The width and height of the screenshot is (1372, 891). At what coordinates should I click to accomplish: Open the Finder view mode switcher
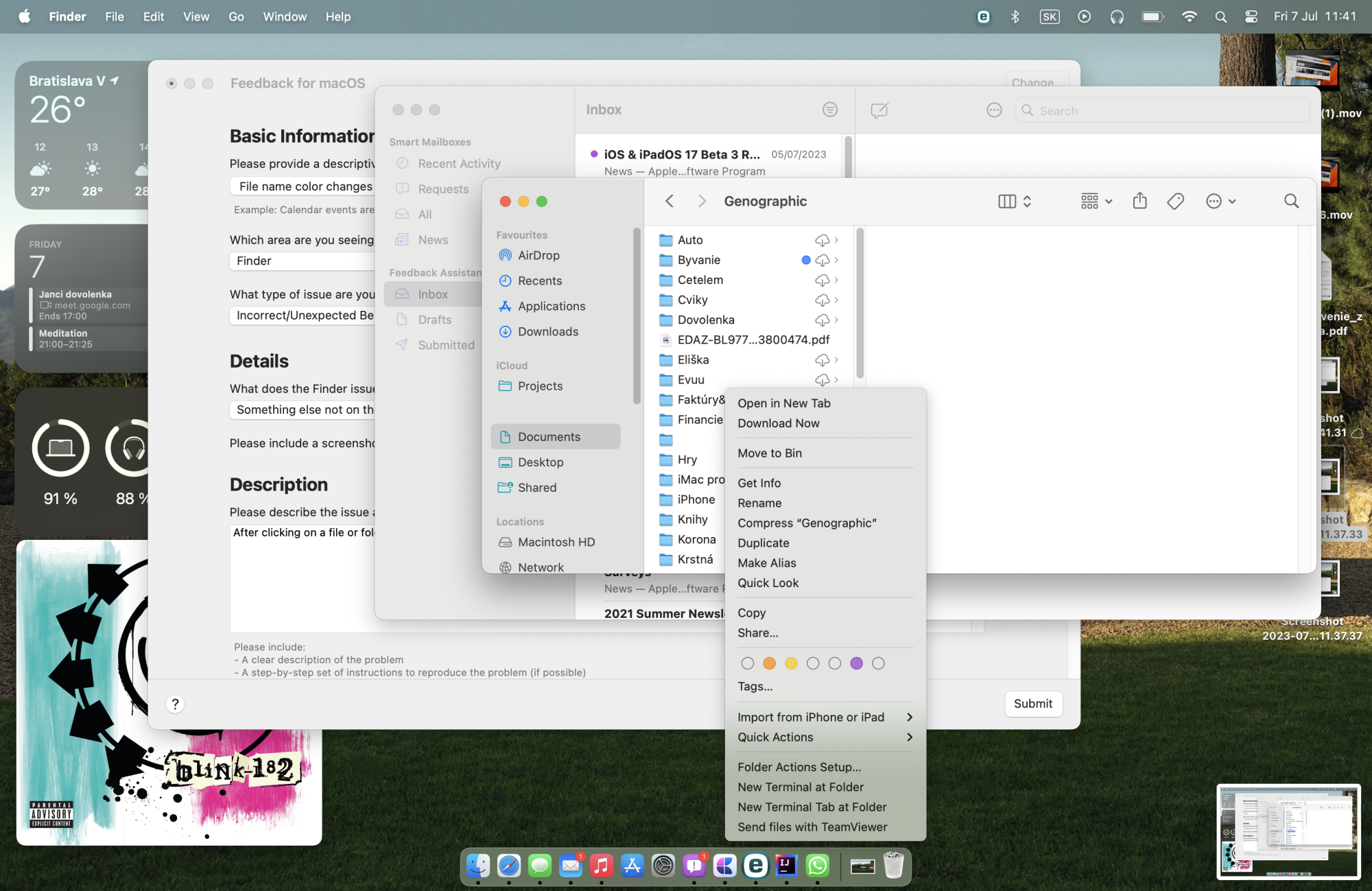coord(1015,201)
